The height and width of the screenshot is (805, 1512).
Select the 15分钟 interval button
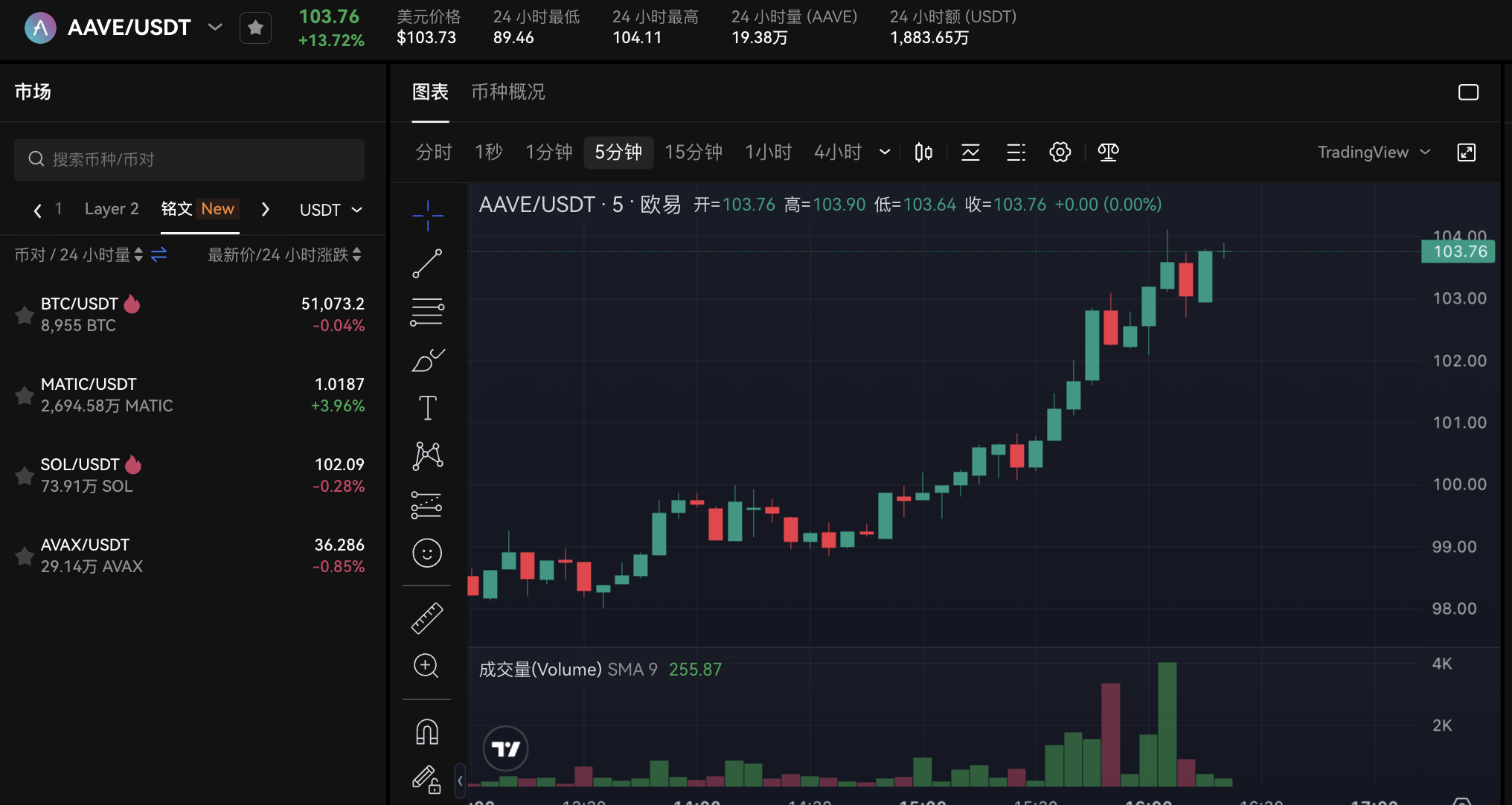coord(693,153)
